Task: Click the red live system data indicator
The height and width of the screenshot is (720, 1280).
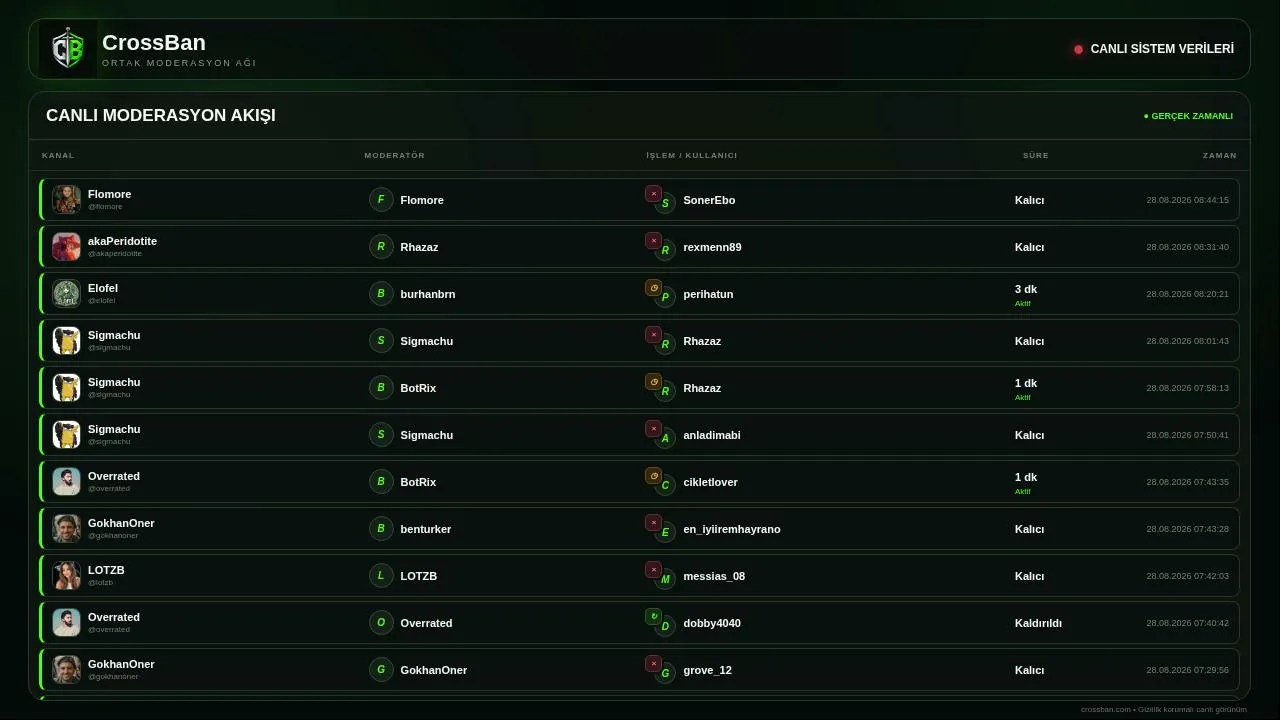Action: 1078,49
